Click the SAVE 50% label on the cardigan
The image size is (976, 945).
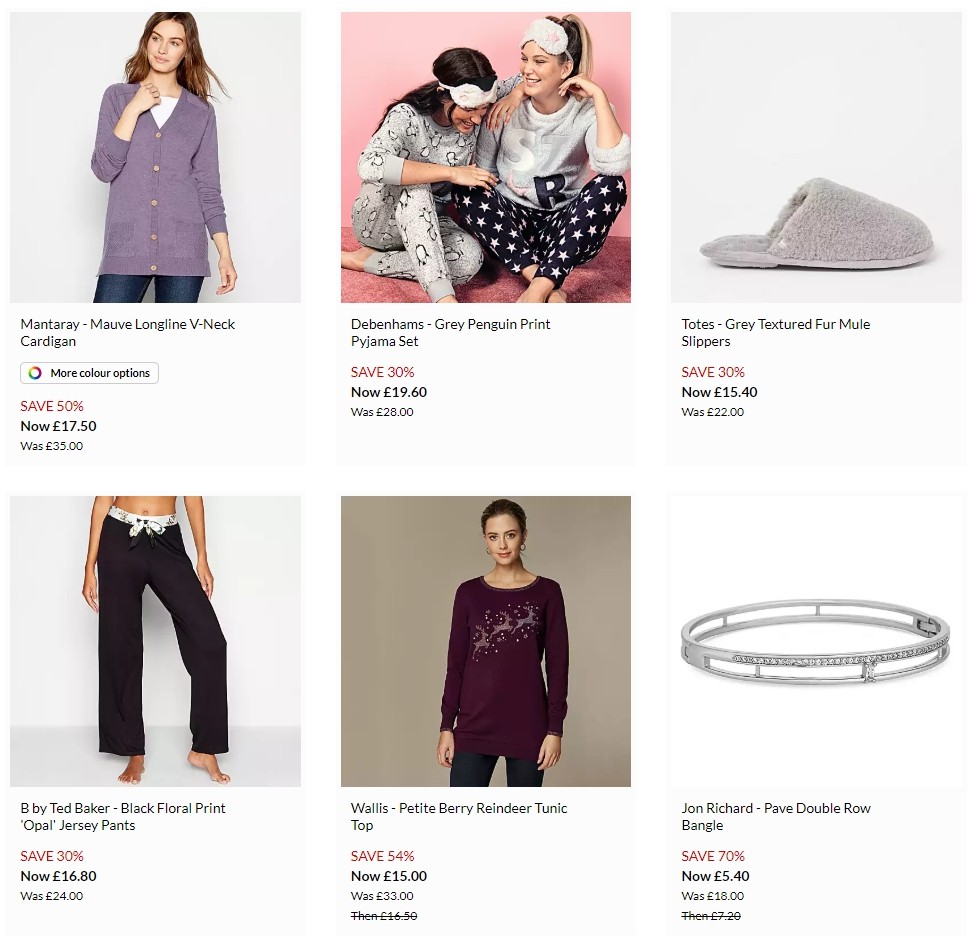coord(51,406)
